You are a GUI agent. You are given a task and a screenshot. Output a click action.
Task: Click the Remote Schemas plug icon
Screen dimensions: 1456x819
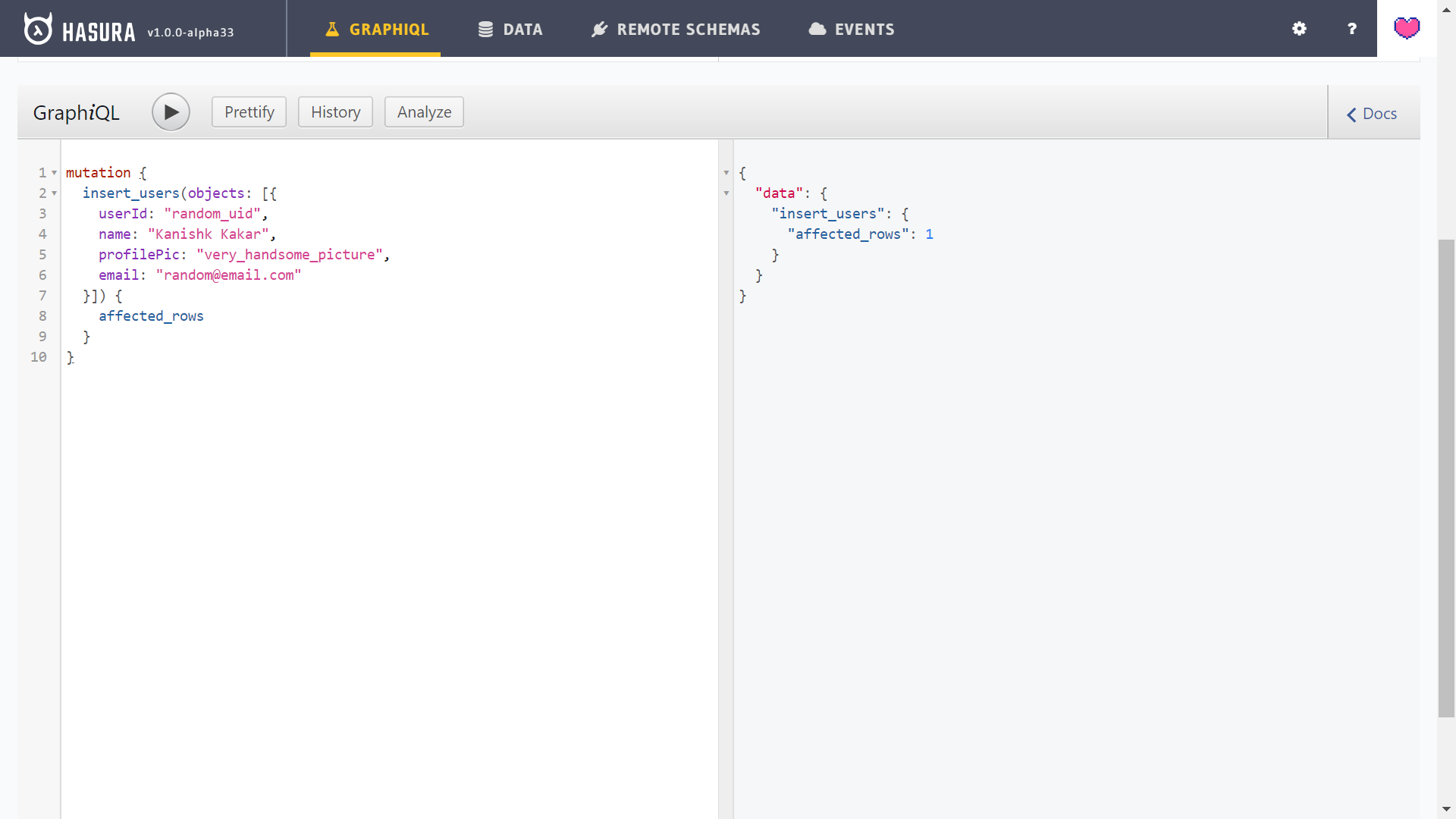pos(599,30)
